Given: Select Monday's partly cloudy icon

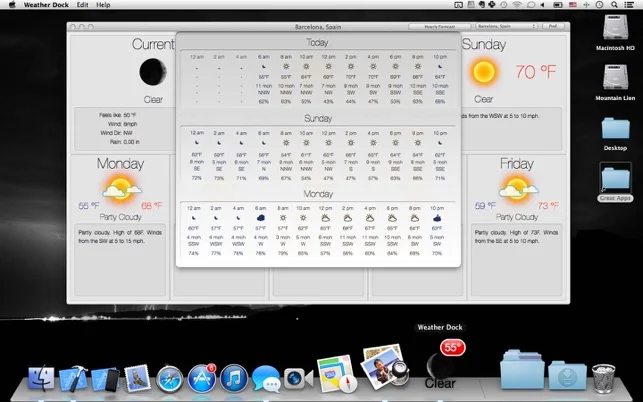Looking at the screenshot, I should [x=121, y=188].
